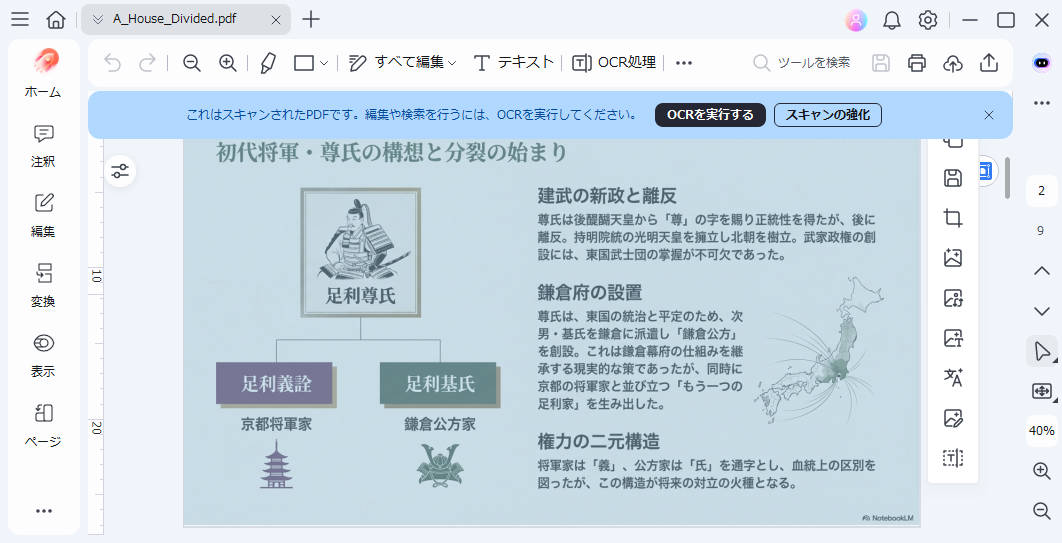Zoom in using the toolbar magnifier
This screenshot has width=1062, height=543.
(228, 63)
